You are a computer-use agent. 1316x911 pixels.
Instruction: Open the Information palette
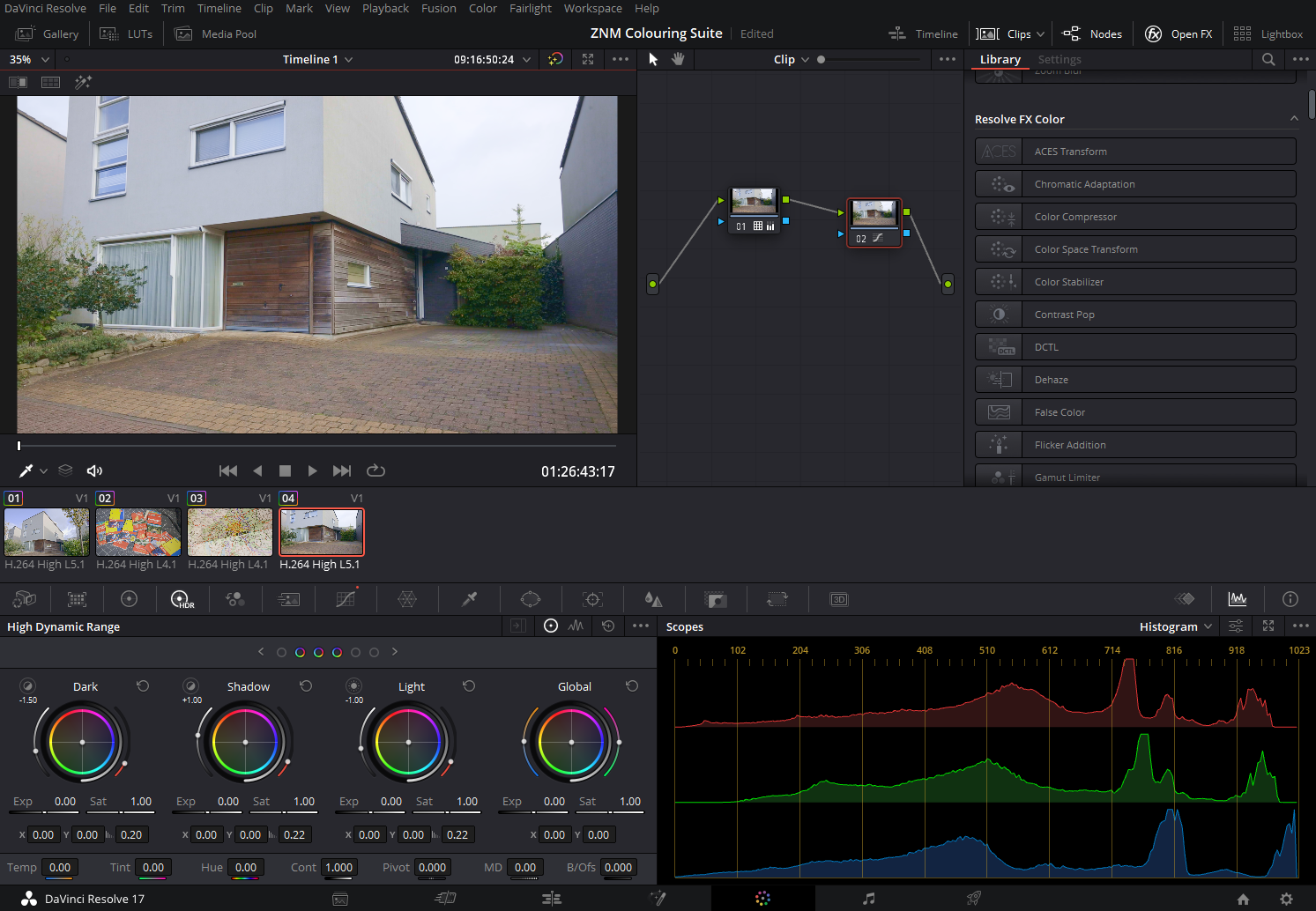point(1290,599)
